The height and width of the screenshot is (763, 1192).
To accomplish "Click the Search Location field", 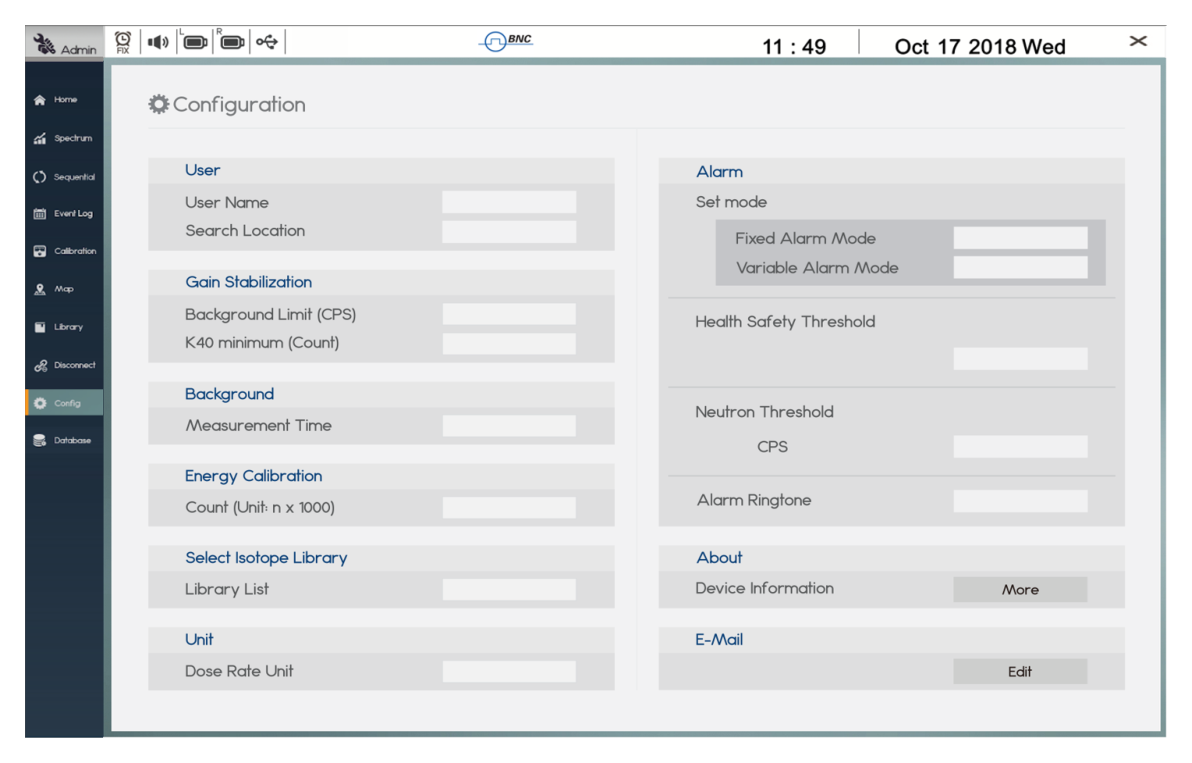I will (x=509, y=231).
